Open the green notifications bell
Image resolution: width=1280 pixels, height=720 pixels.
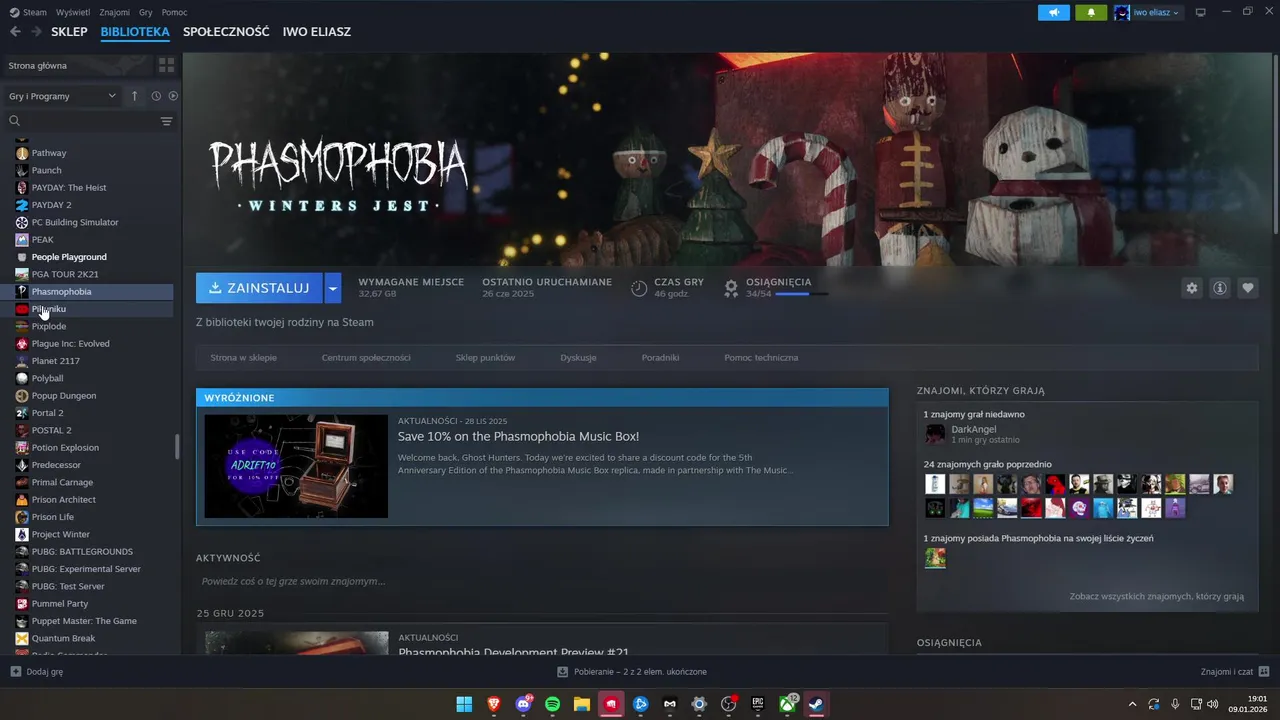tap(1091, 12)
